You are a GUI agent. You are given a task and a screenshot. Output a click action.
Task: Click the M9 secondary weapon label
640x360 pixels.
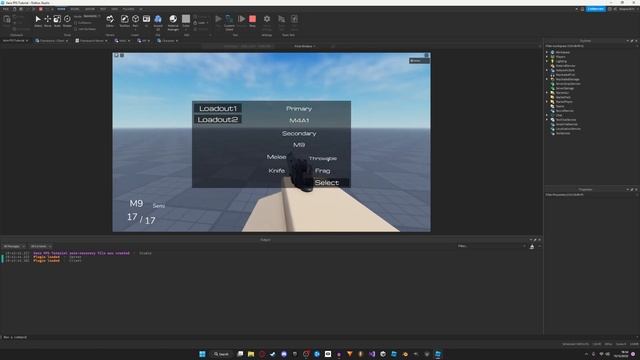point(299,144)
